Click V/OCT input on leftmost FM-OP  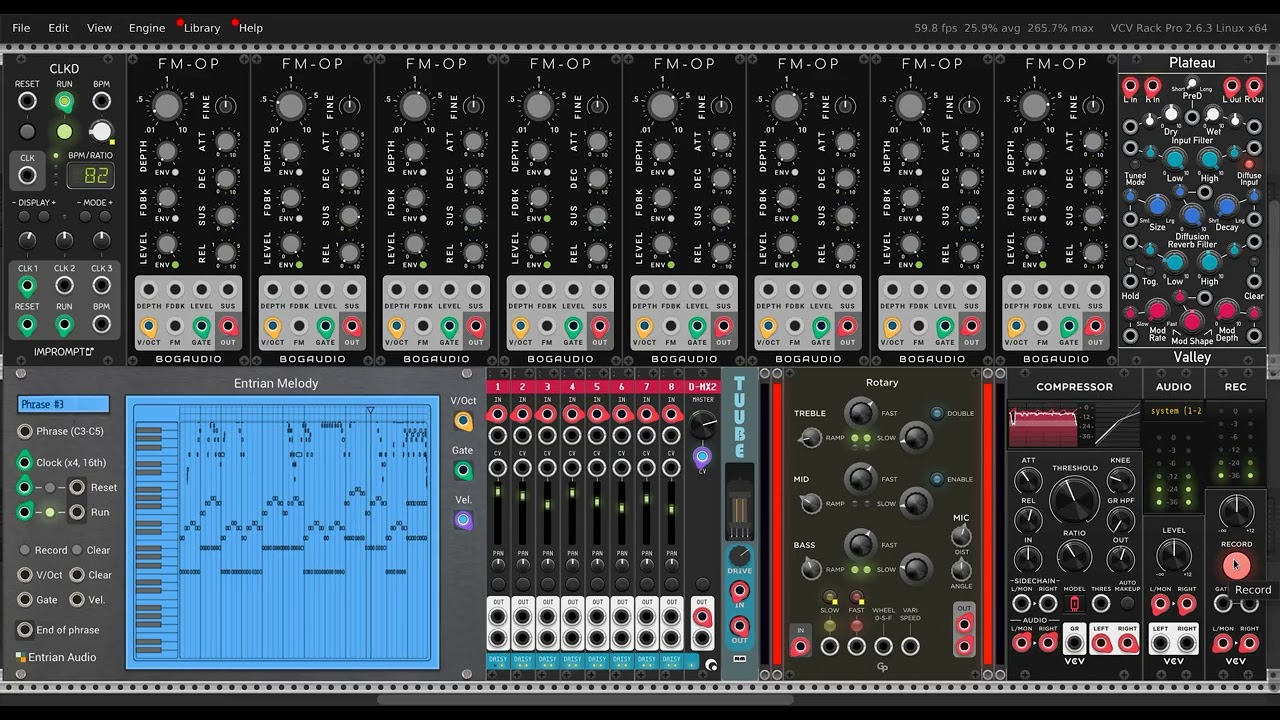(x=148, y=326)
